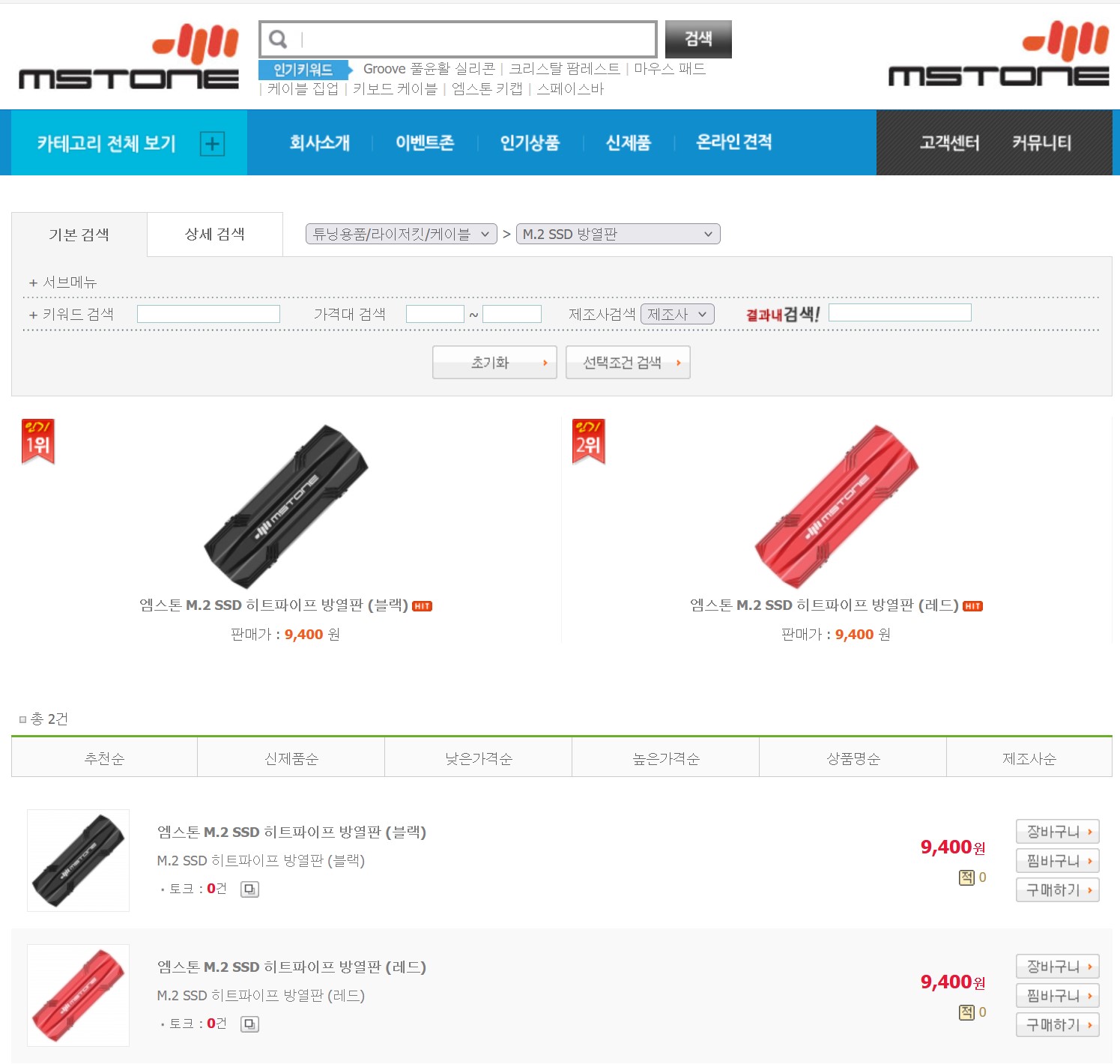Click the 2위 ranking badge

point(589,441)
